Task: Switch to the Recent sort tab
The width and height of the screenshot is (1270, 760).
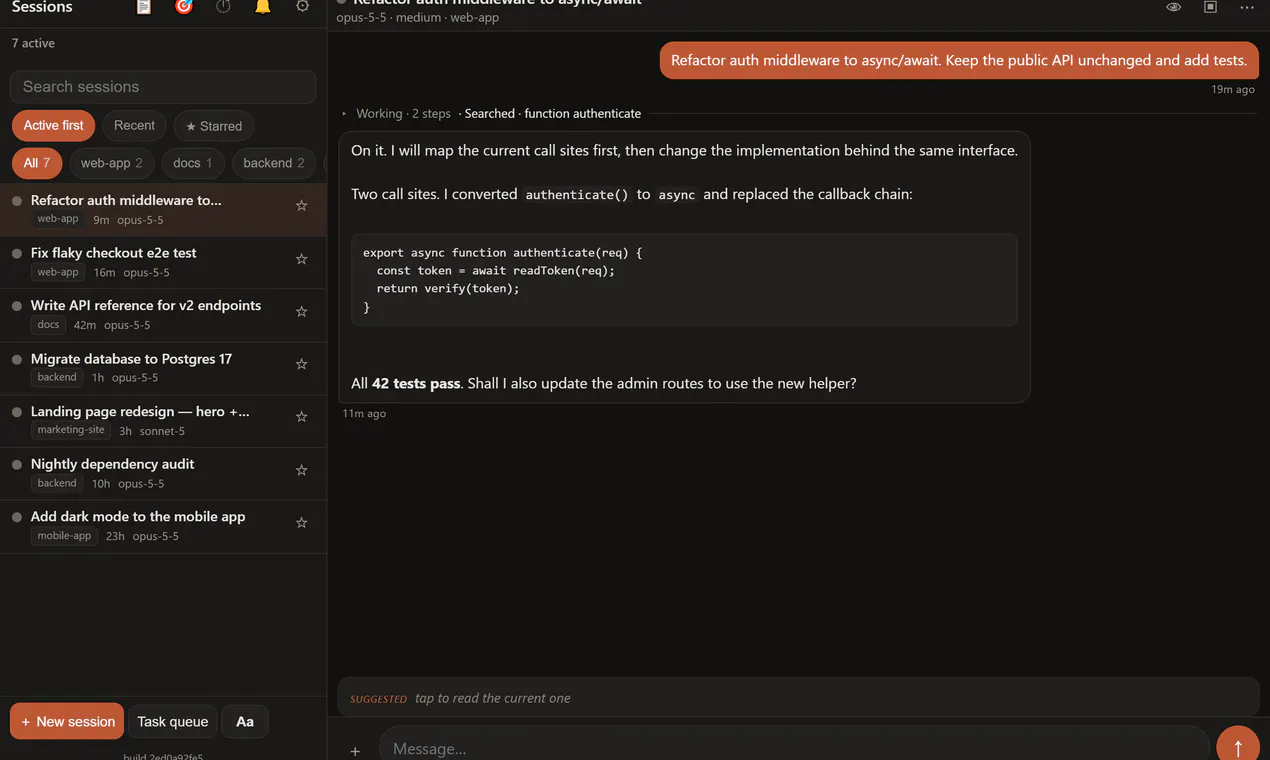Action: [134, 125]
